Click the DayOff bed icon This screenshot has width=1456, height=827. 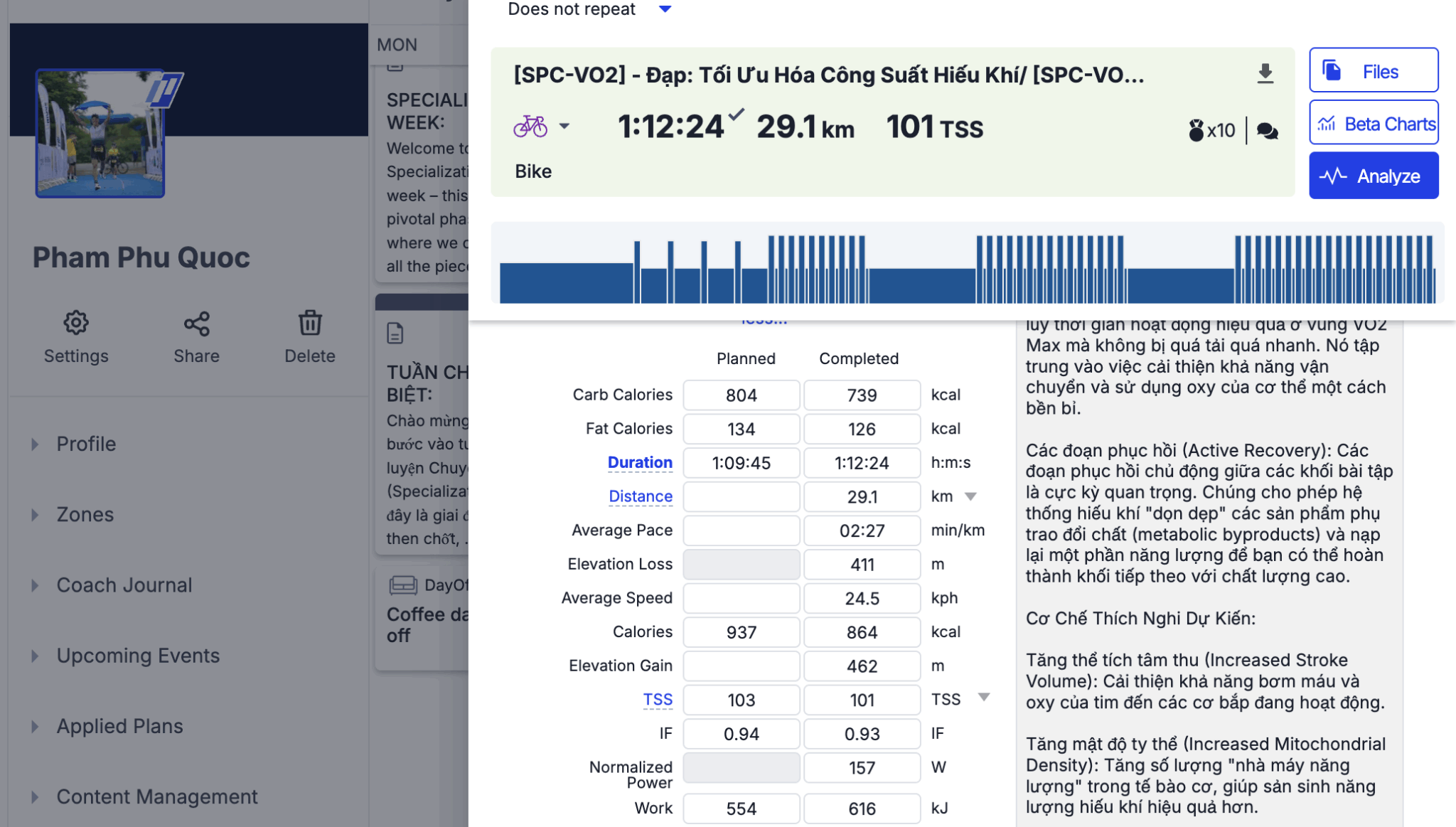click(403, 585)
